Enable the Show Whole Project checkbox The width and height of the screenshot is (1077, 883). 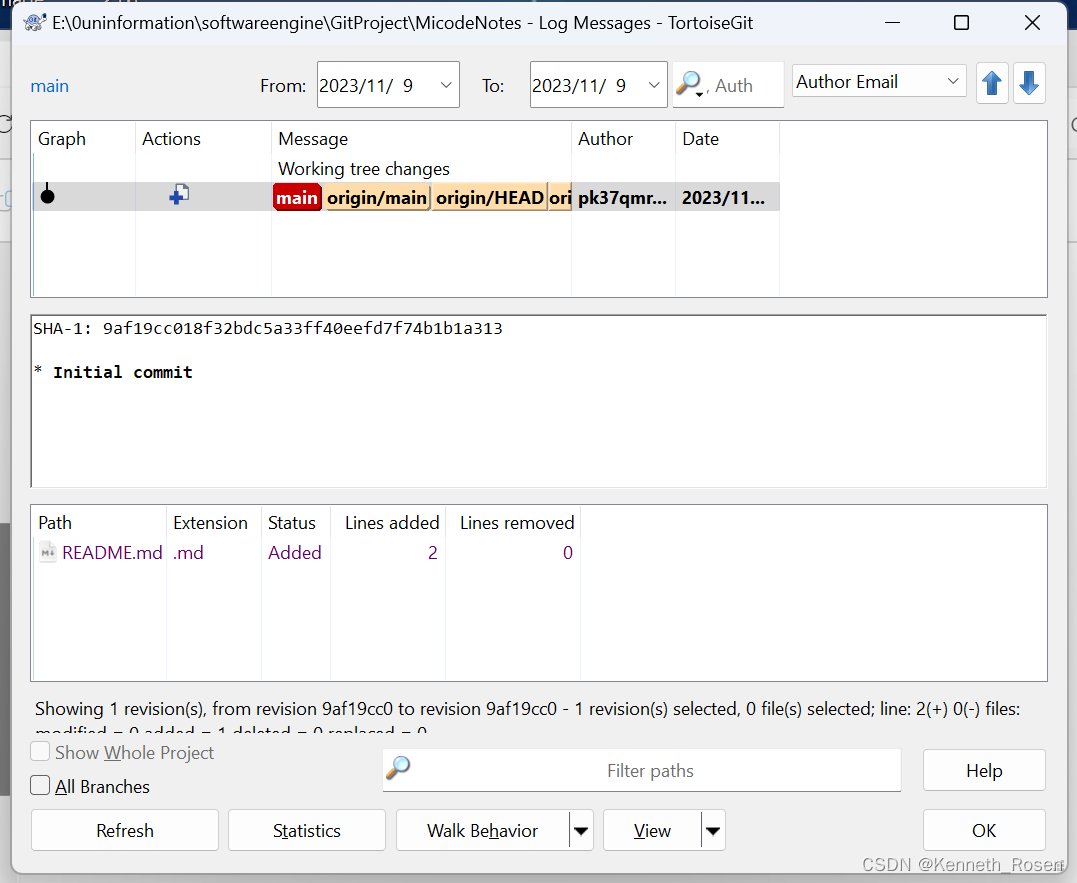click(39, 751)
